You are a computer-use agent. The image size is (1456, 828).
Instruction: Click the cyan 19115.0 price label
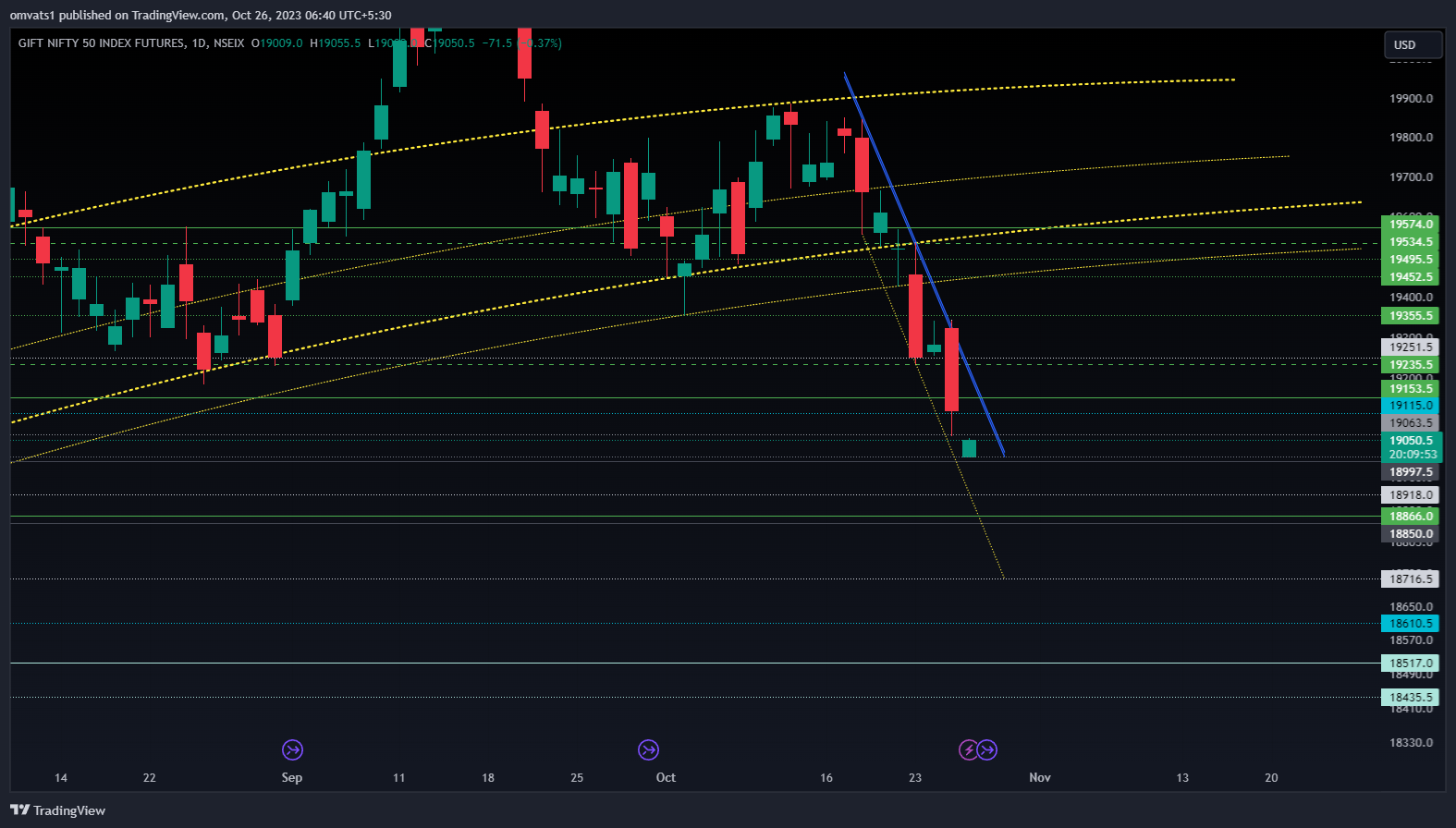pos(1411,406)
